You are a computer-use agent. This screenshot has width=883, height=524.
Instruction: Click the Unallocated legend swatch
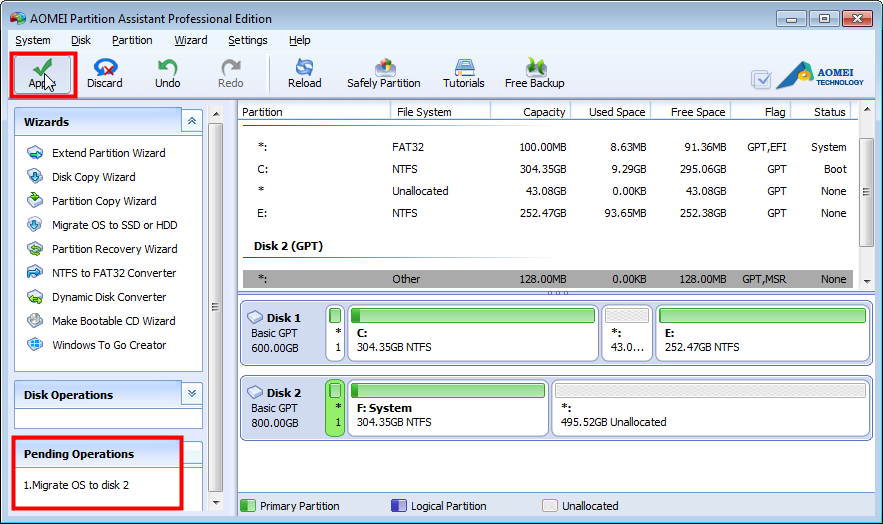coord(550,505)
